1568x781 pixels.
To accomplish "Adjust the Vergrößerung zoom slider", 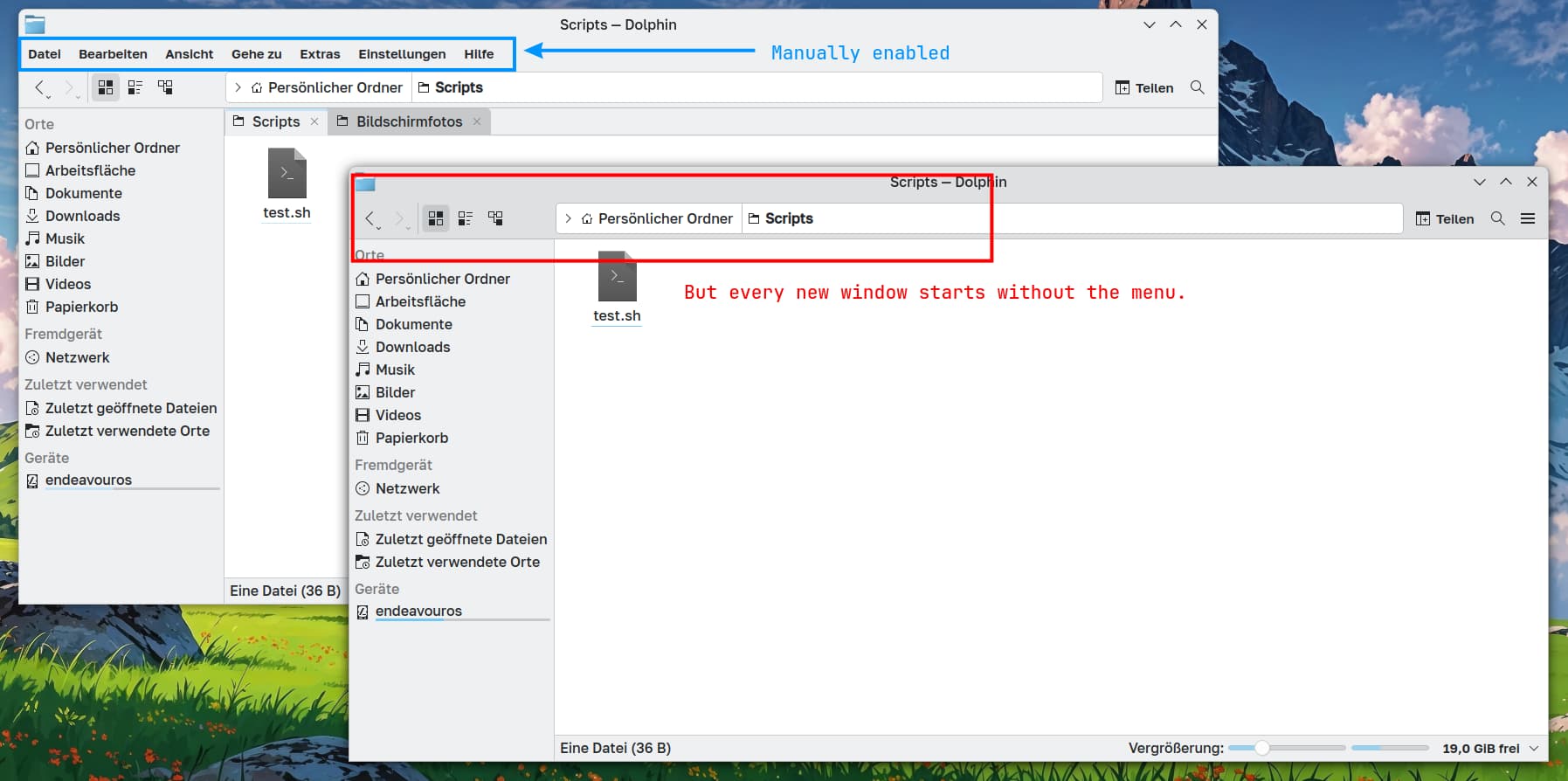I will point(1261,749).
